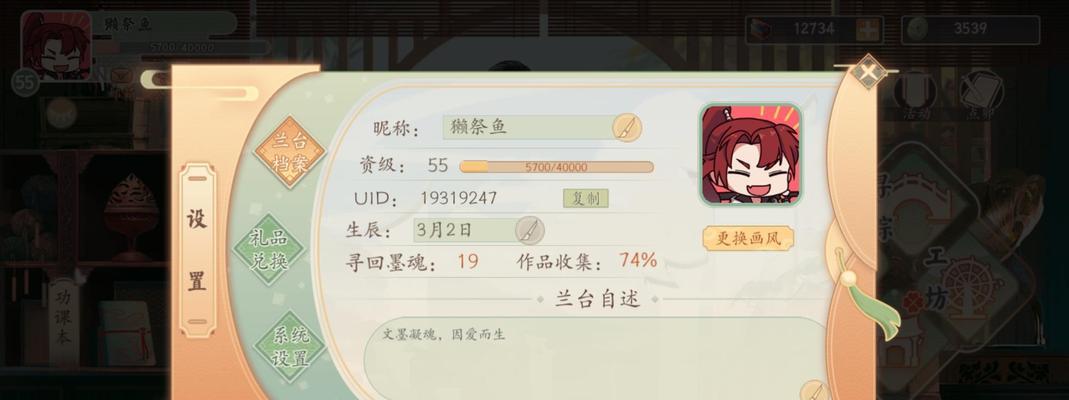This screenshot has height=400, width=1069.
Task: Click the nickname input field 獭祭鱼
Action: tap(529, 127)
